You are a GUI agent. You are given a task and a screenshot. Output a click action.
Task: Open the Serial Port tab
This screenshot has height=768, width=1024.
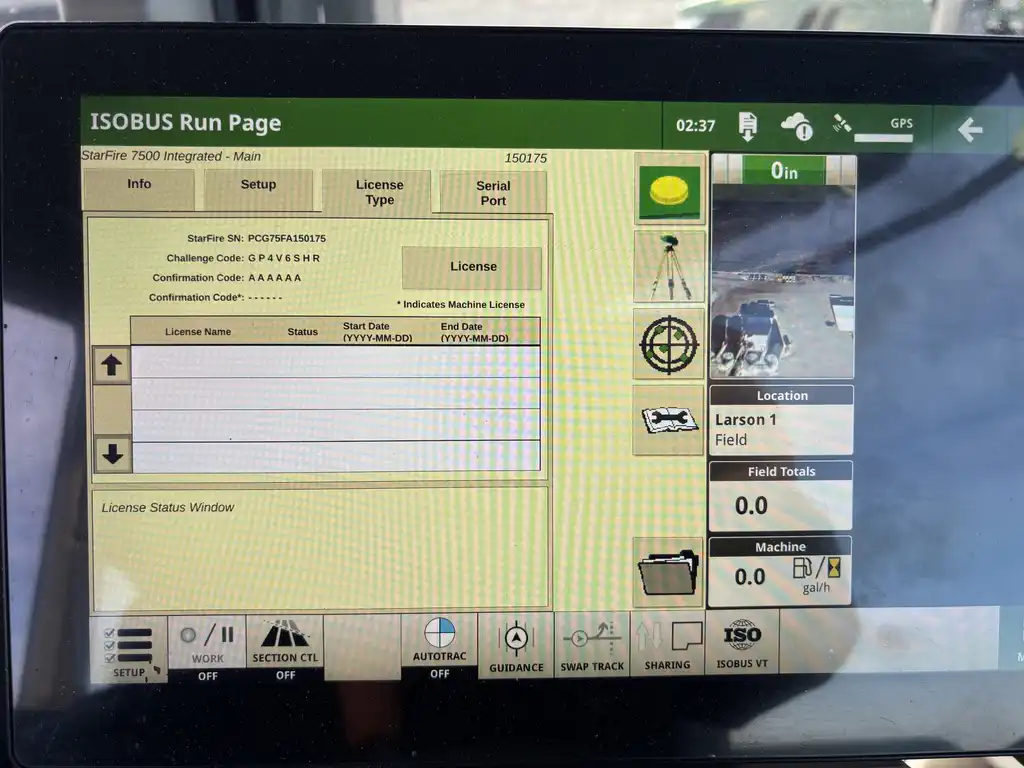[x=493, y=193]
